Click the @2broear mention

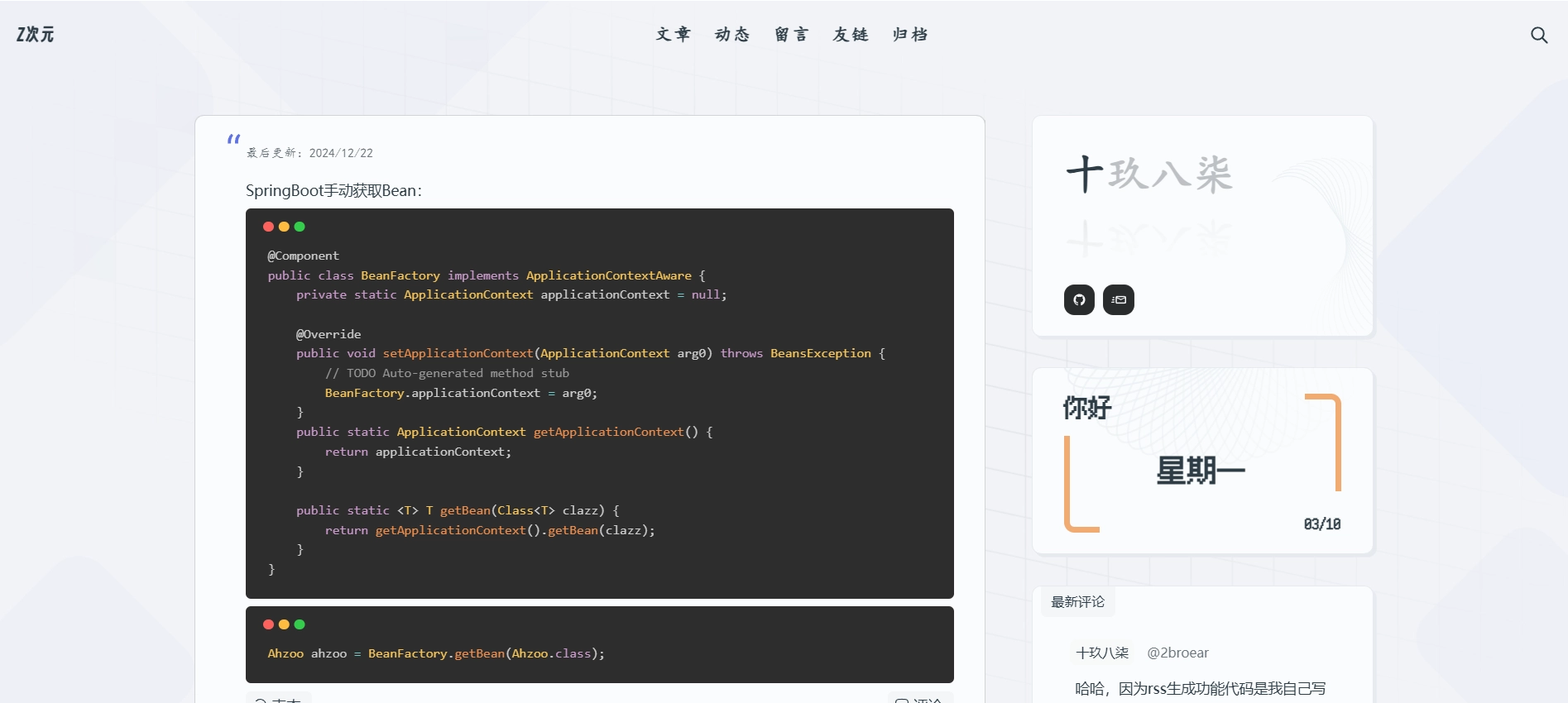click(1177, 653)
